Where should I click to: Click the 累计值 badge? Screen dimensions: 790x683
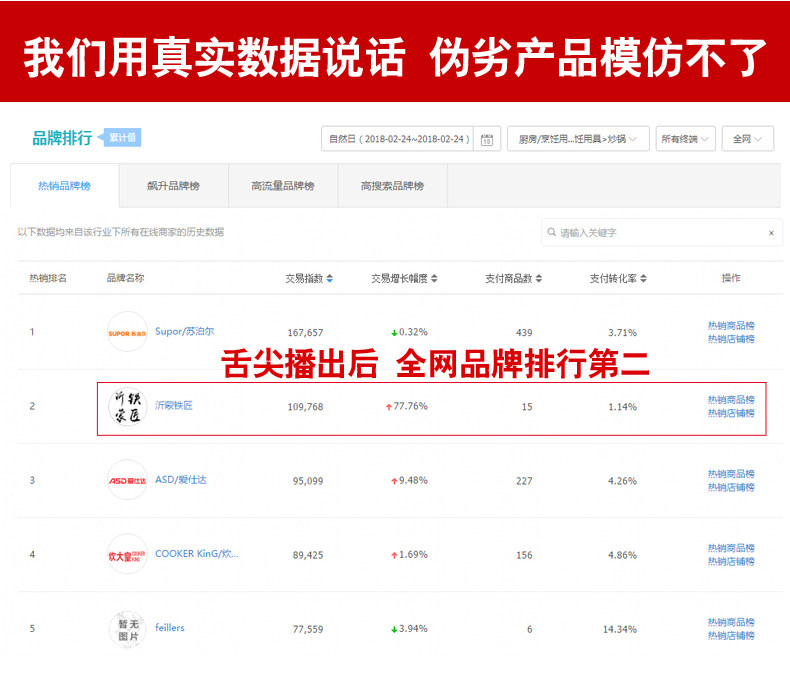tap(120, 138)
